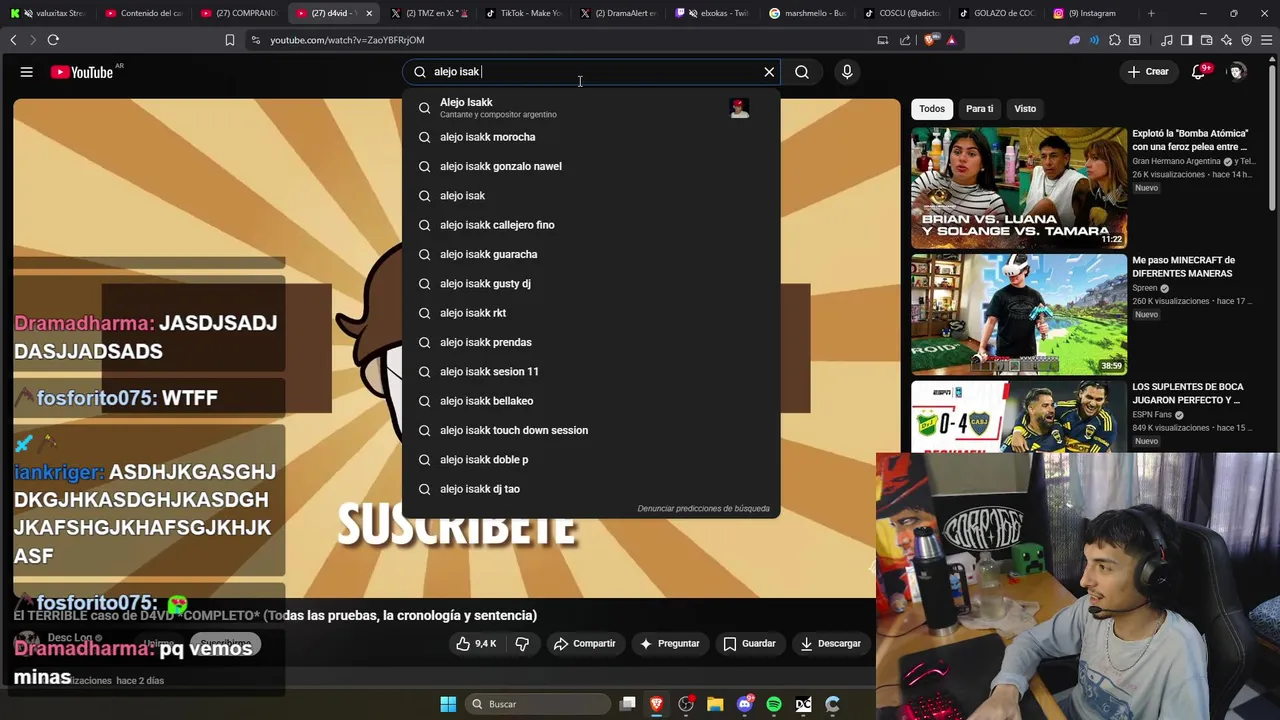Select suggestion alejo isakk dj tao

(590, 489)
